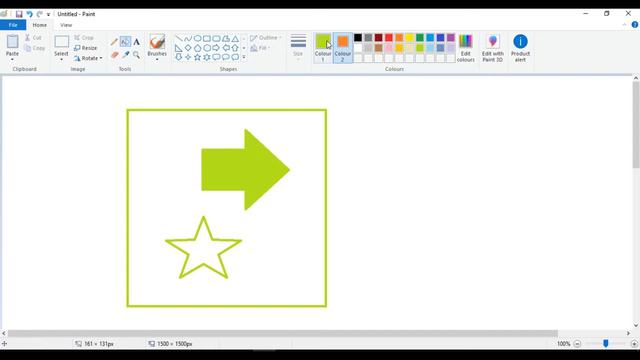Click the filled green arrow on canvas
The width and height of the screenshot is (640, 360).
245,170
